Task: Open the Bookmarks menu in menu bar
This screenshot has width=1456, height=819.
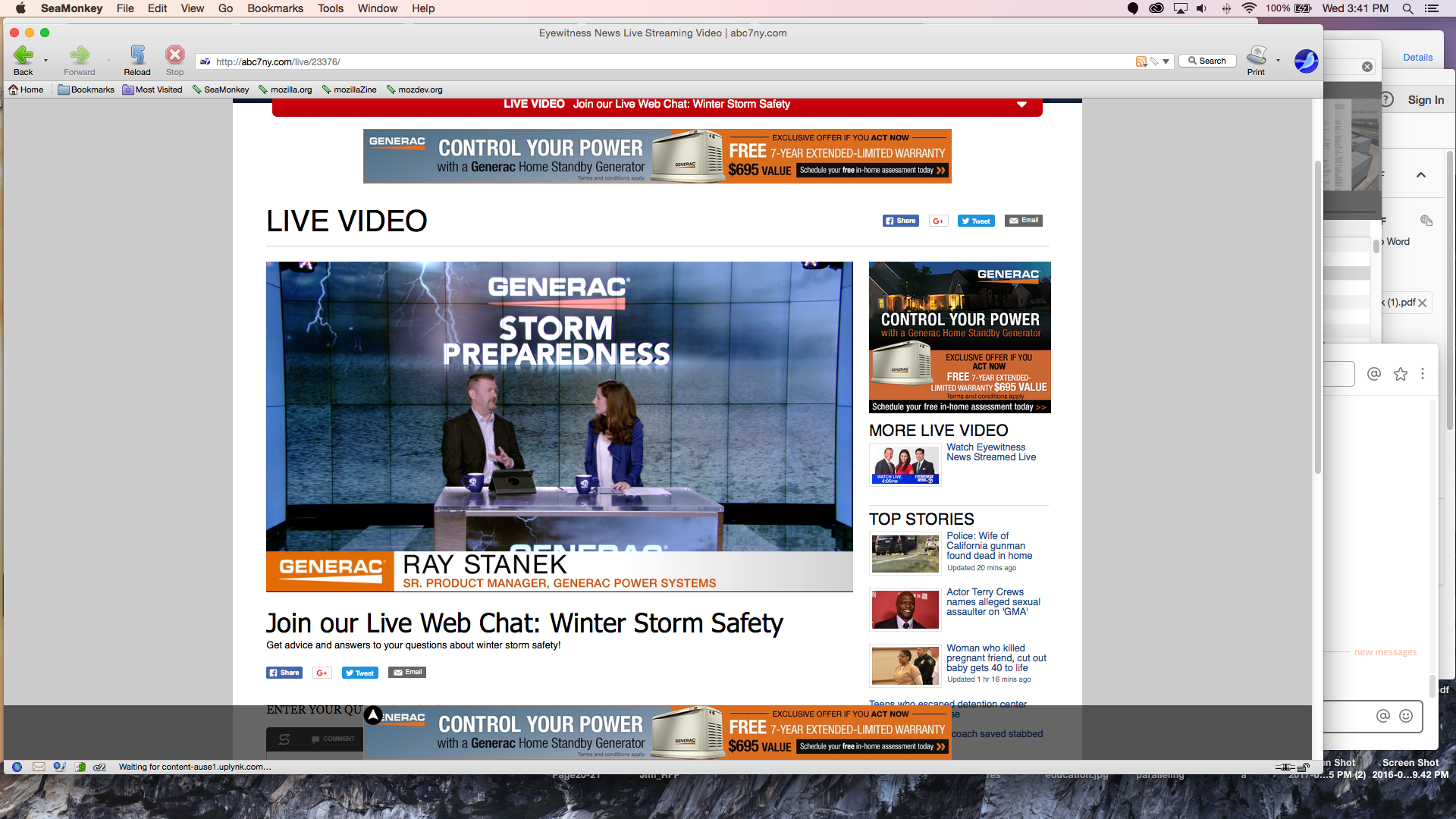Action: tap(275, 8)
